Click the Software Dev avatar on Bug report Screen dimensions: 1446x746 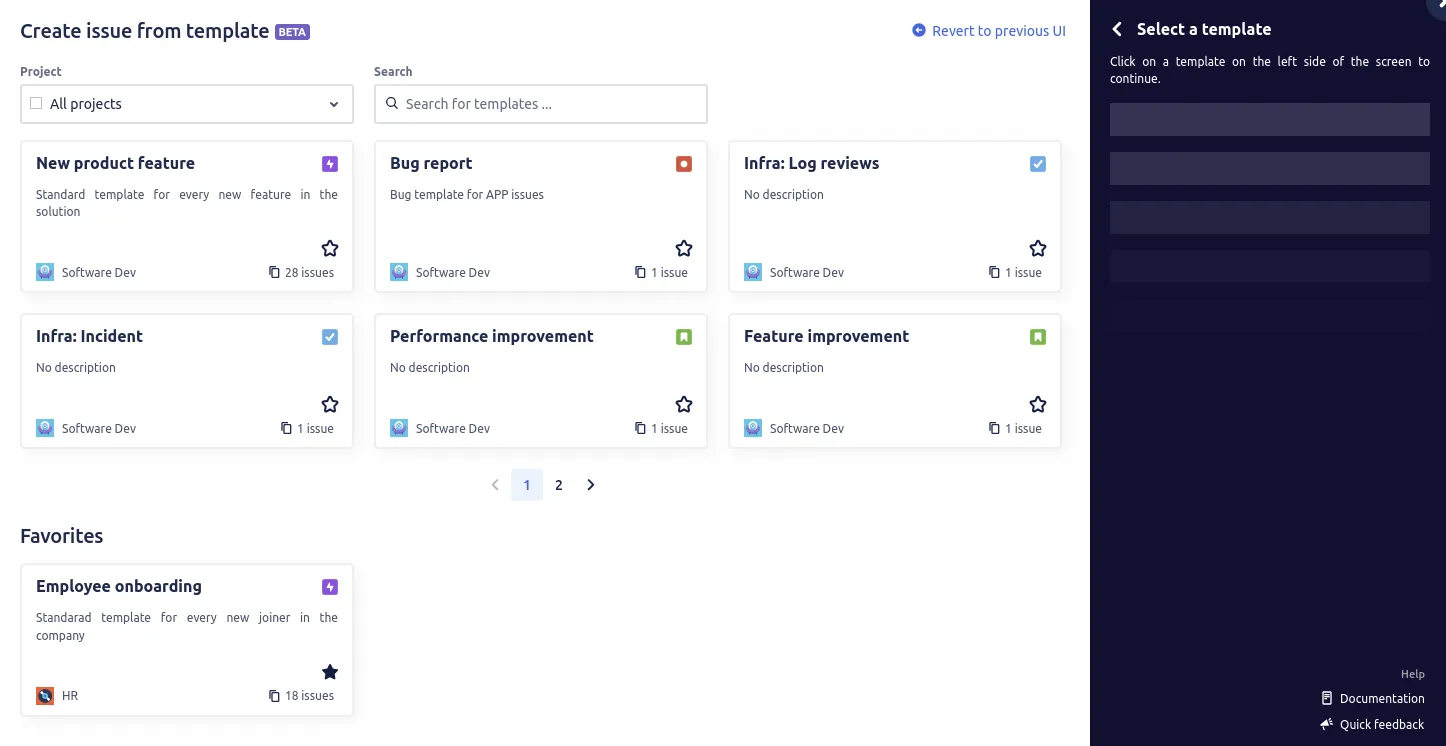click(x=399, y=272)
